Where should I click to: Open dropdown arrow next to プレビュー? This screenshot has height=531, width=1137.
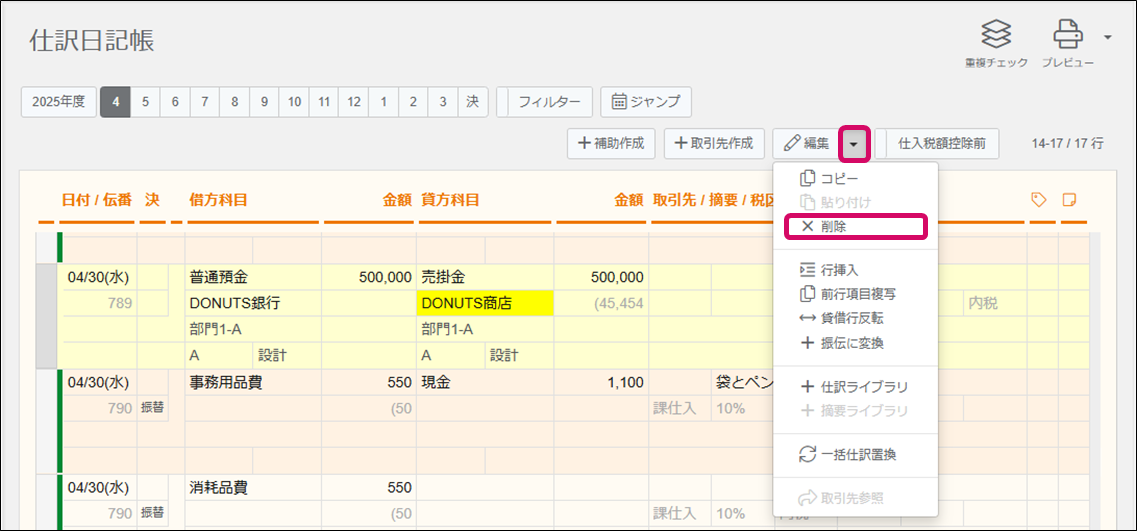point(1108,38)
